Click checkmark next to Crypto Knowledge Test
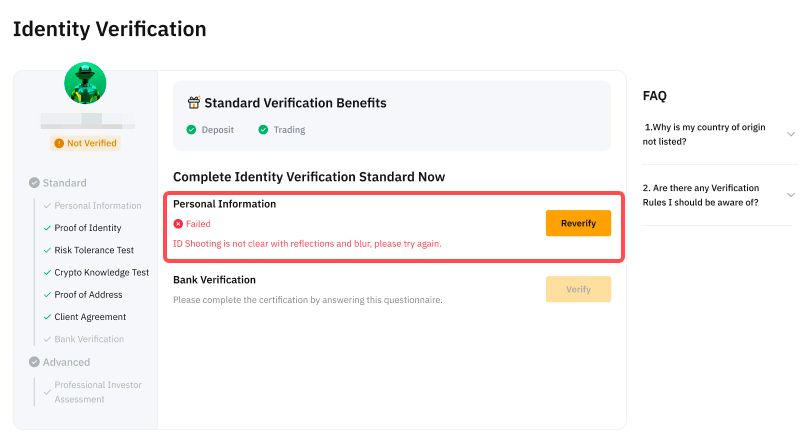Image resolution: width=808 pixels, height=444 pixels. (46, 272)
